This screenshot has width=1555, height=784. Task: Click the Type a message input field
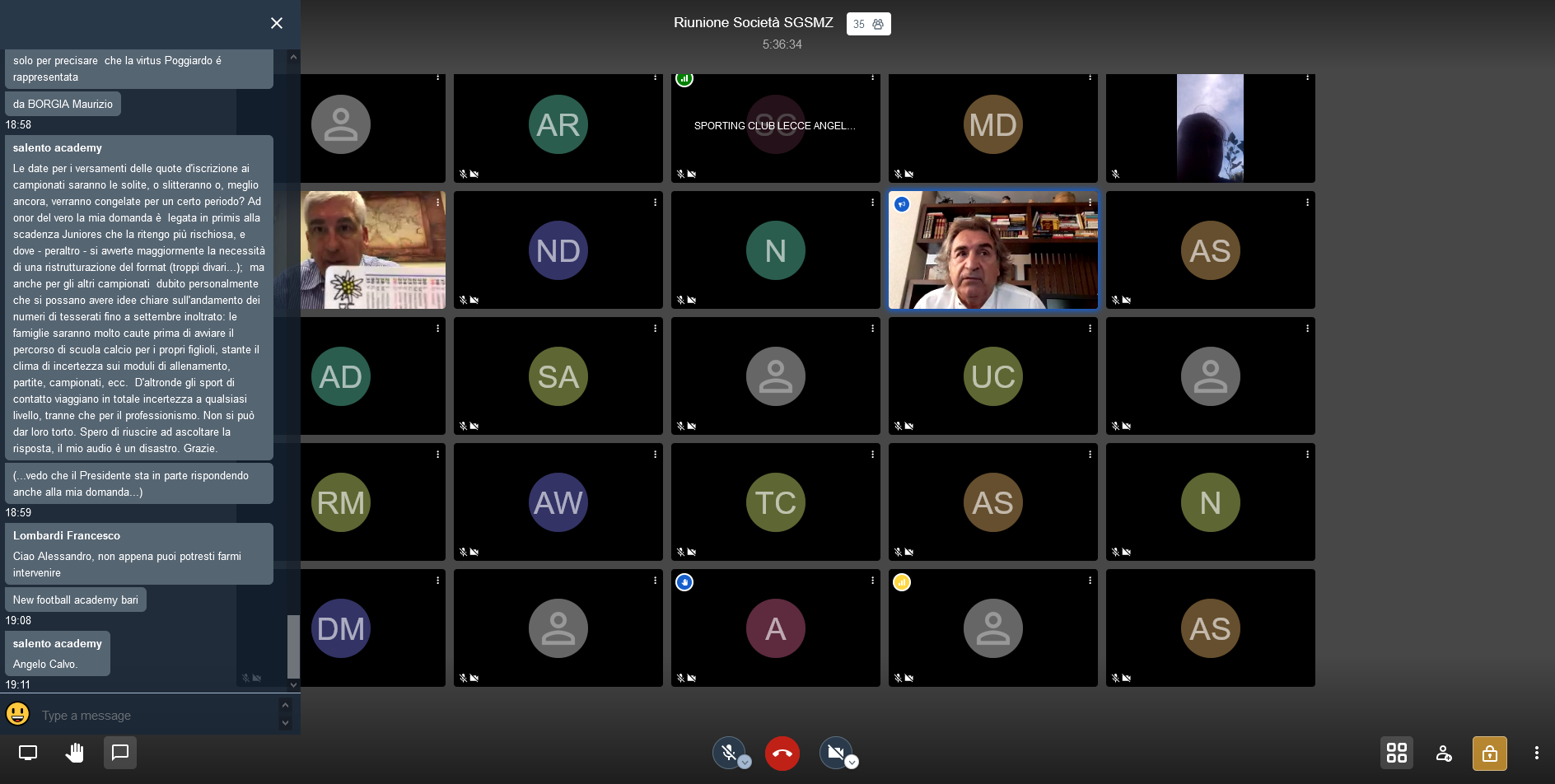[x=156, y=715]
